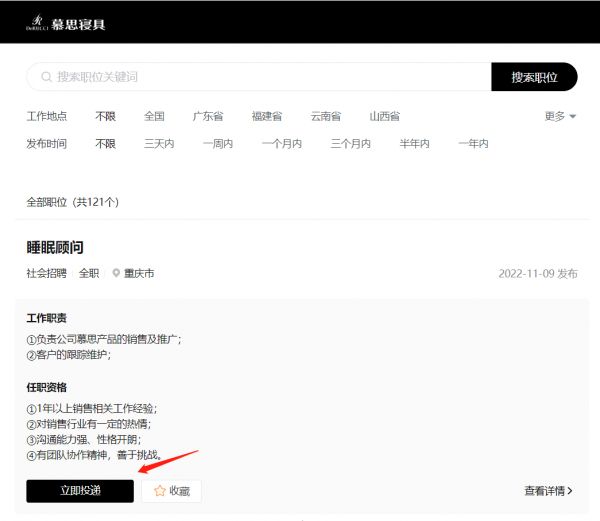Click the star icon on 收藏
600x521 pixels.
[x=159, y=491]
